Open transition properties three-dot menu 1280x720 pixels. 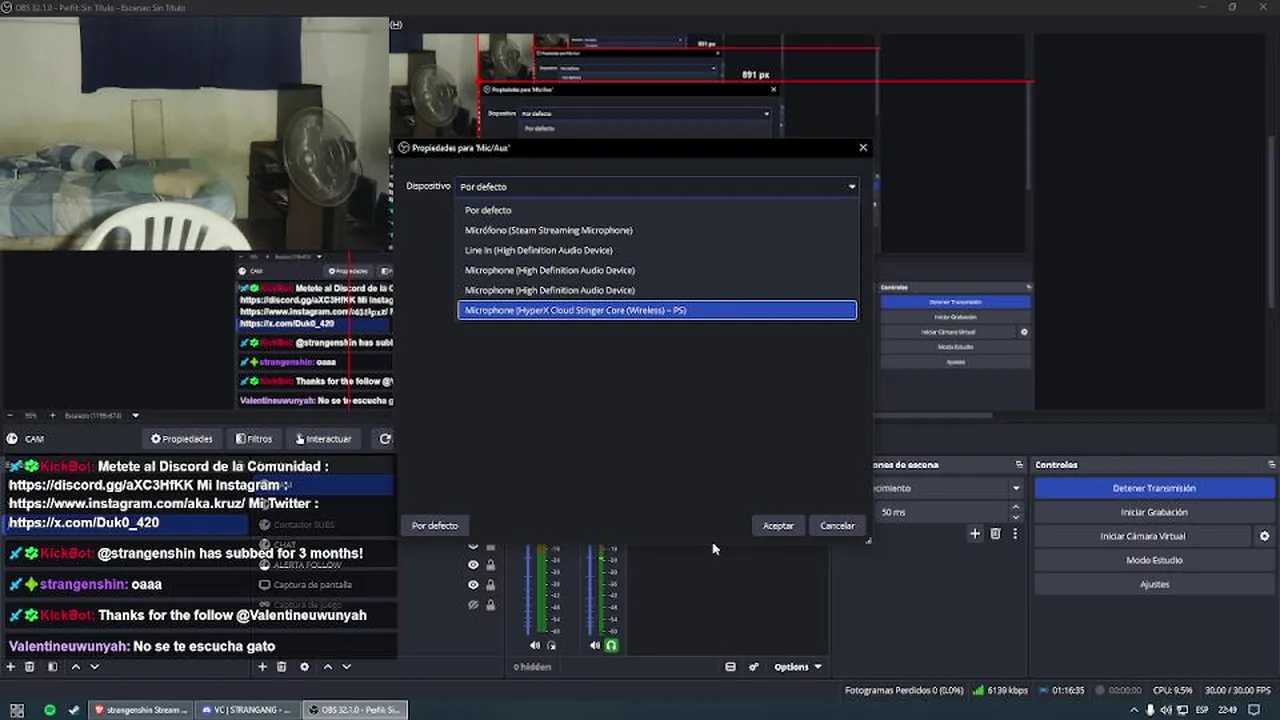[1015, 534]
